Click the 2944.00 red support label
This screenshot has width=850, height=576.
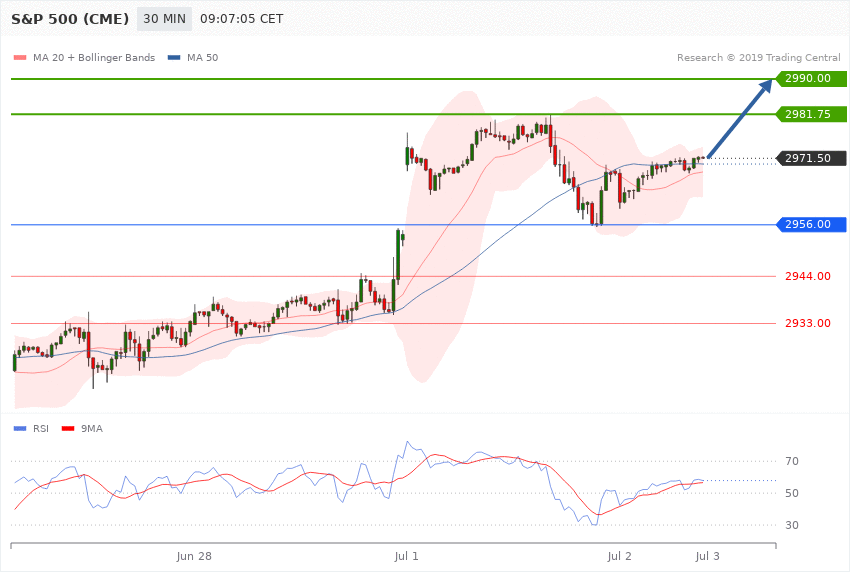808,276
